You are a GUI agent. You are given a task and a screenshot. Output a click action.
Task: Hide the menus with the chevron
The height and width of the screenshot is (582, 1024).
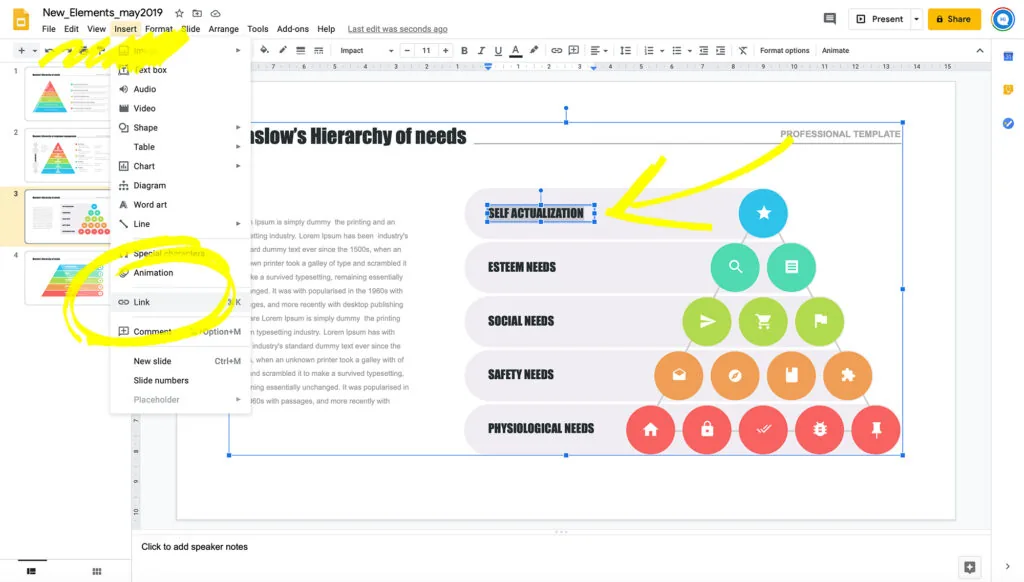point(980,50)
